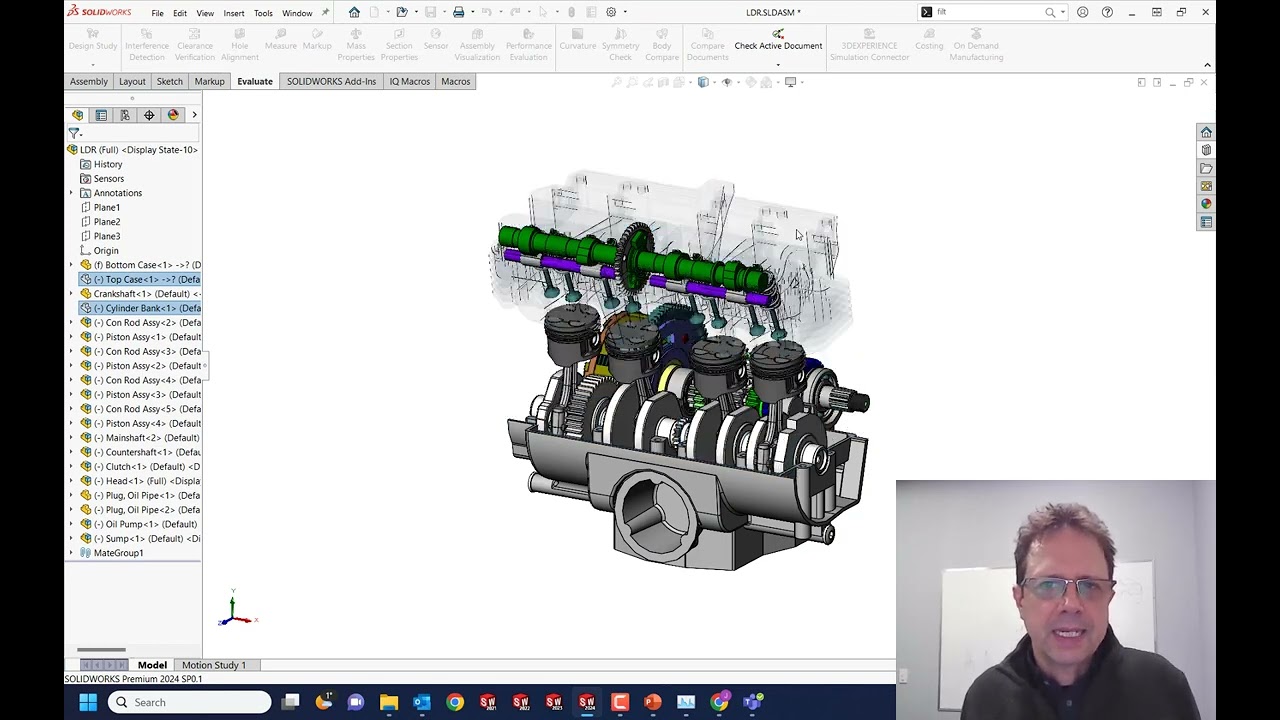
Task: Click the search magnifier icon in title bar
Action: pos(1050,12)
